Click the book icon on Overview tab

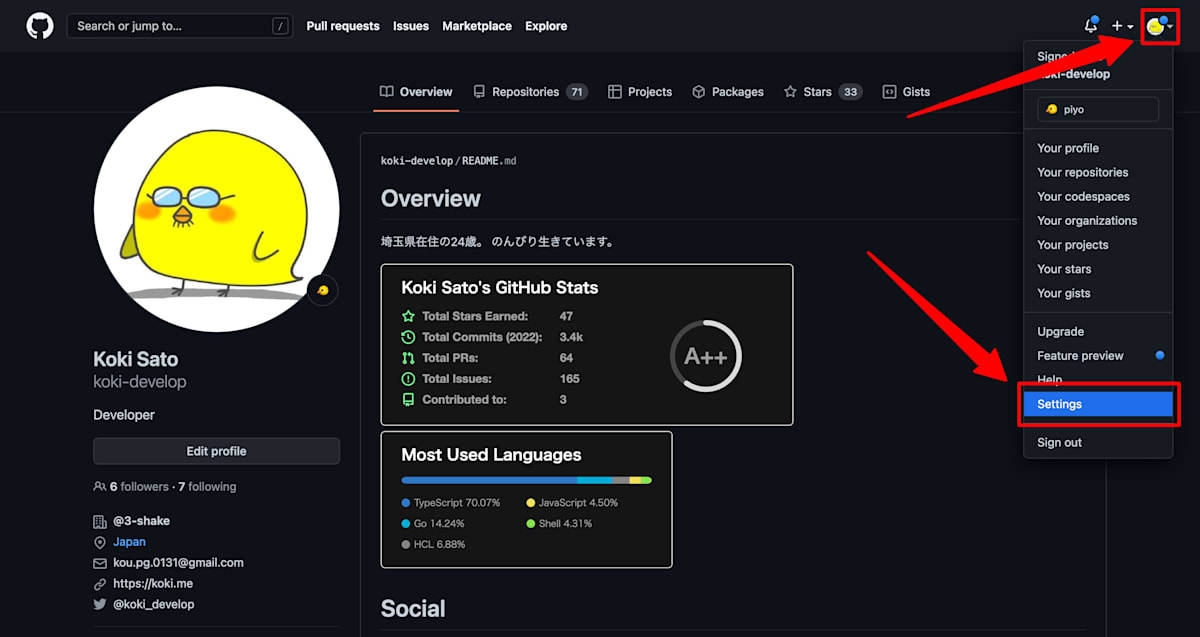tap(387, 92)
